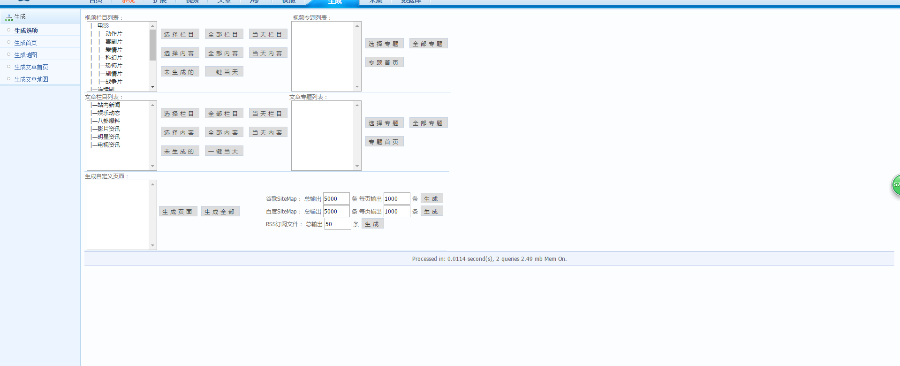Focus the Google SiteMap total output field
The height and width of the screenshot is (366, 900).
click(x=336, y=198)
